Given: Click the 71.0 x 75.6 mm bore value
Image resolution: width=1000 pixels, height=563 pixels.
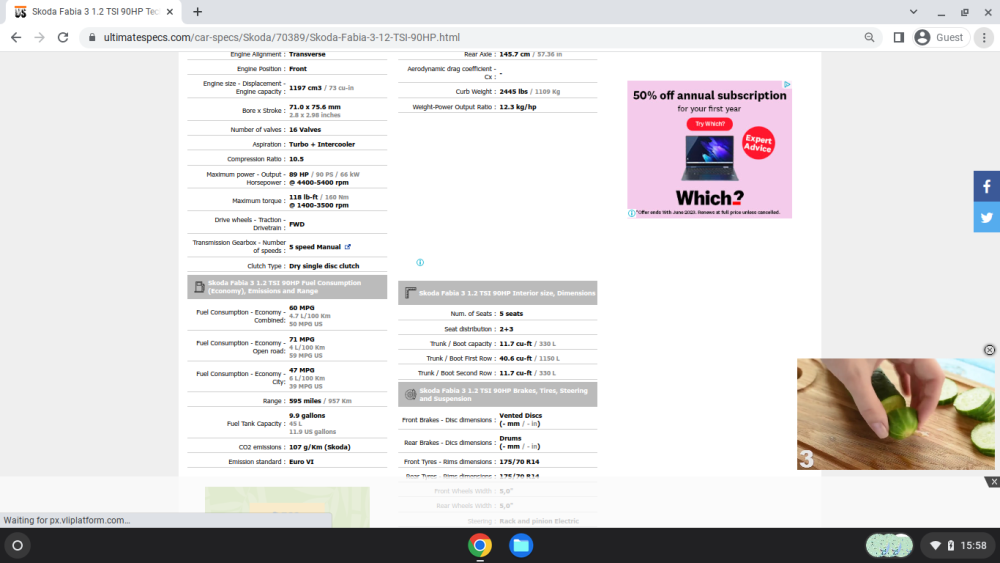Looking at the screenshot, I should pos(314,107).
